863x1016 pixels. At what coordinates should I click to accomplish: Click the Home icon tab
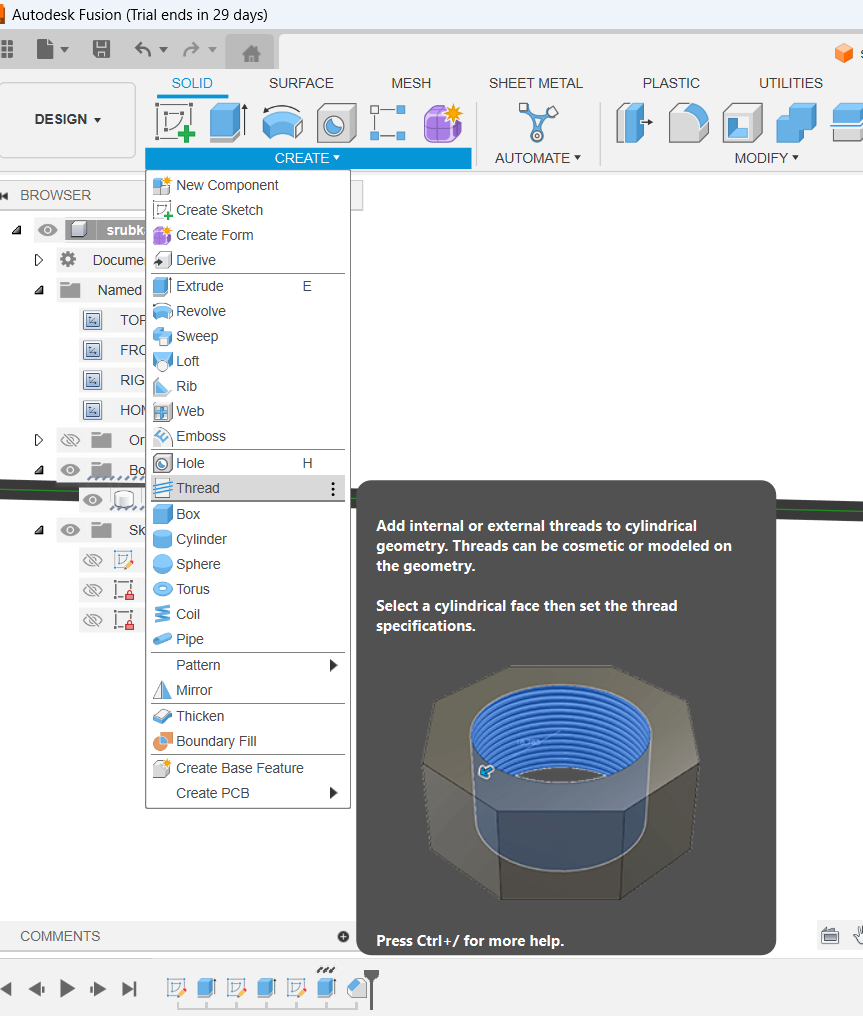point(251,52)
